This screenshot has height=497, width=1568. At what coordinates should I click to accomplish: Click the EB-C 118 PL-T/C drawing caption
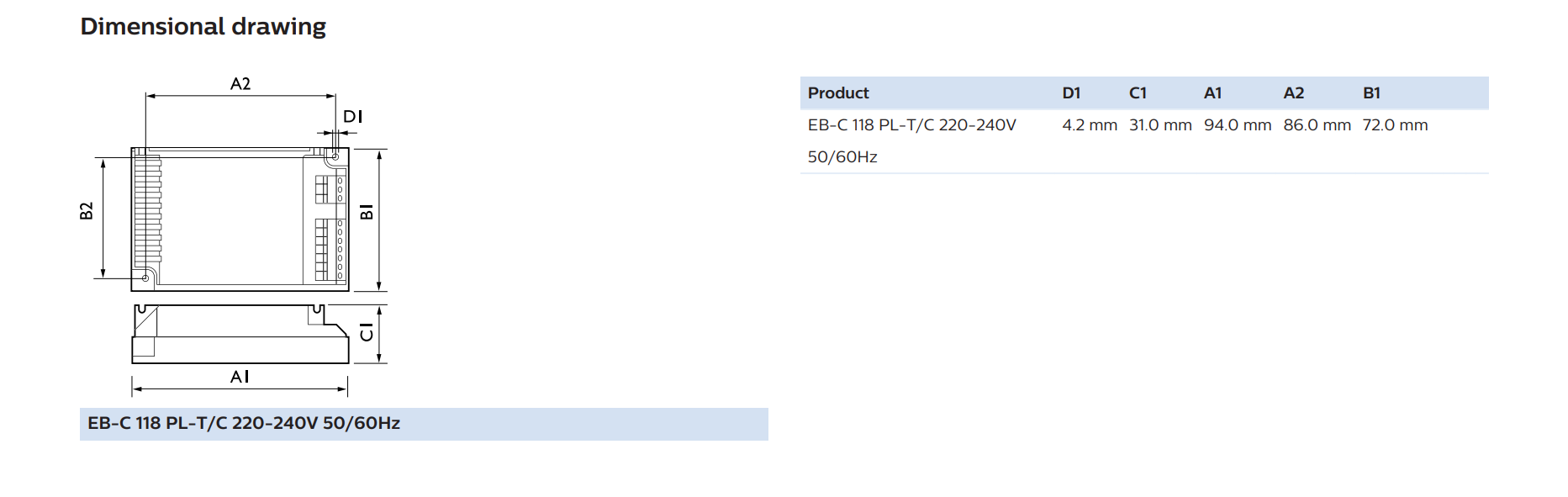click(x=244, y=423)
